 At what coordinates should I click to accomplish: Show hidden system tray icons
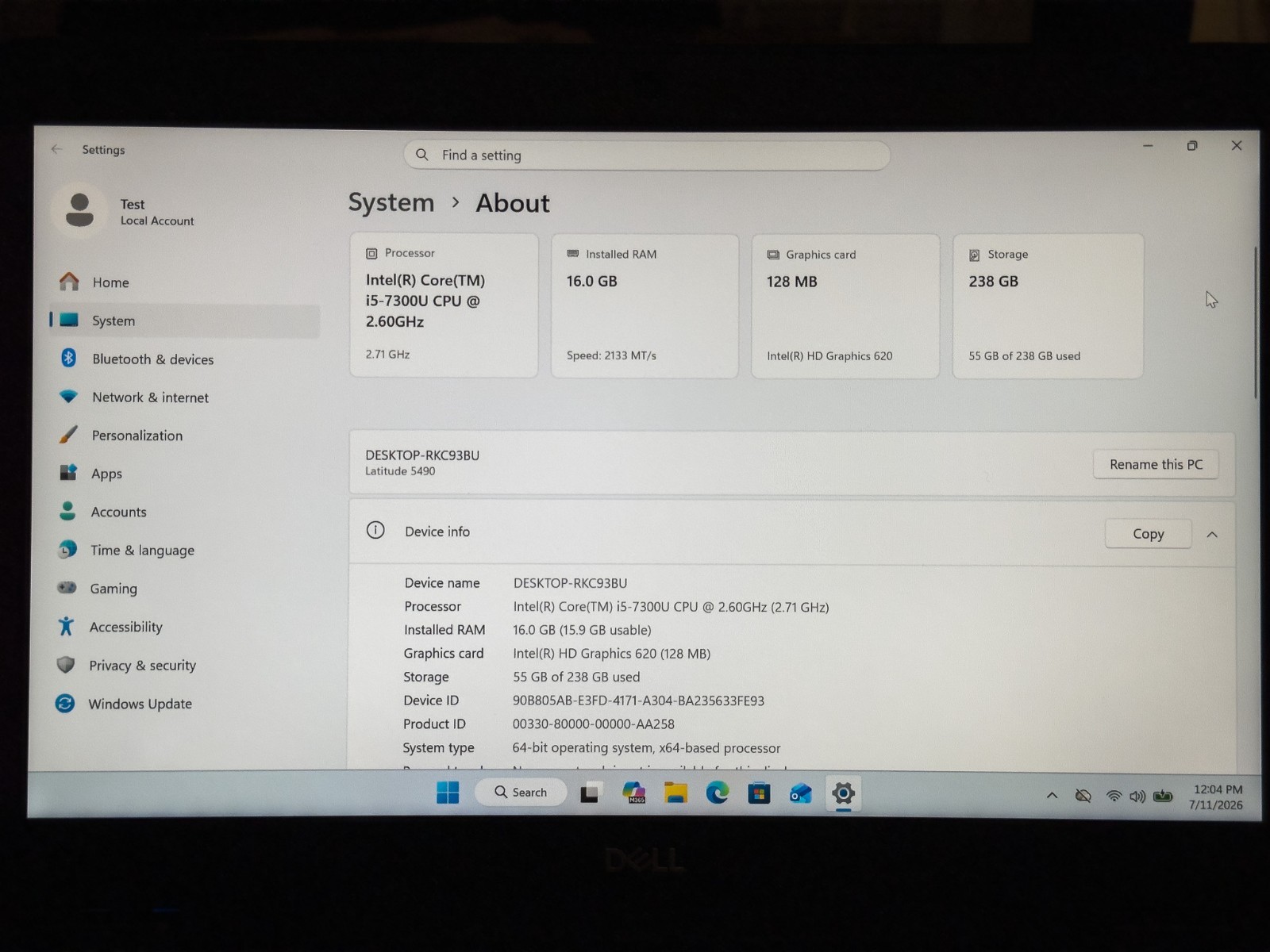click(x=1052, y=795)
